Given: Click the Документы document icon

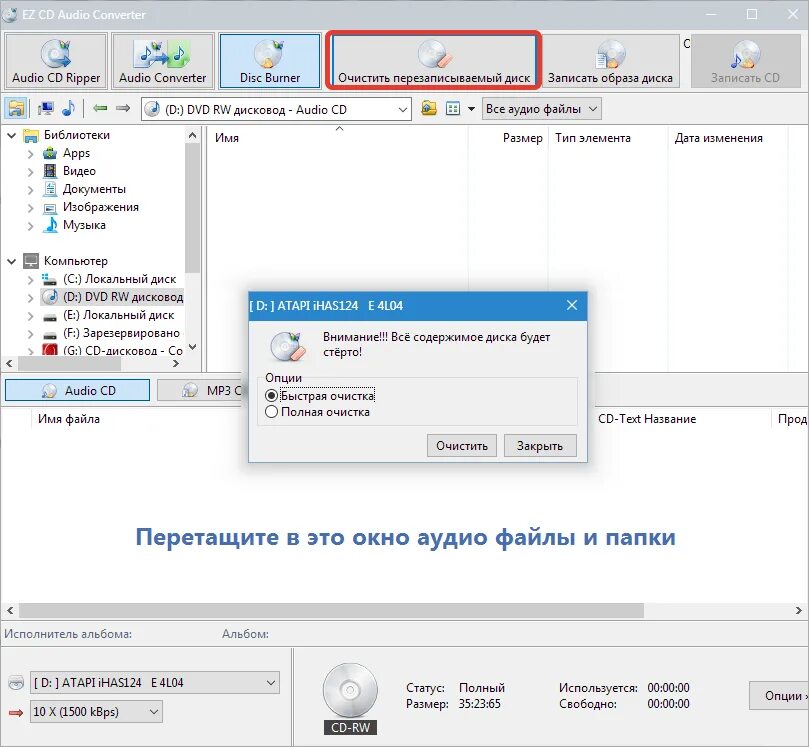Looking at the screenshot, I should coord(50,189).
